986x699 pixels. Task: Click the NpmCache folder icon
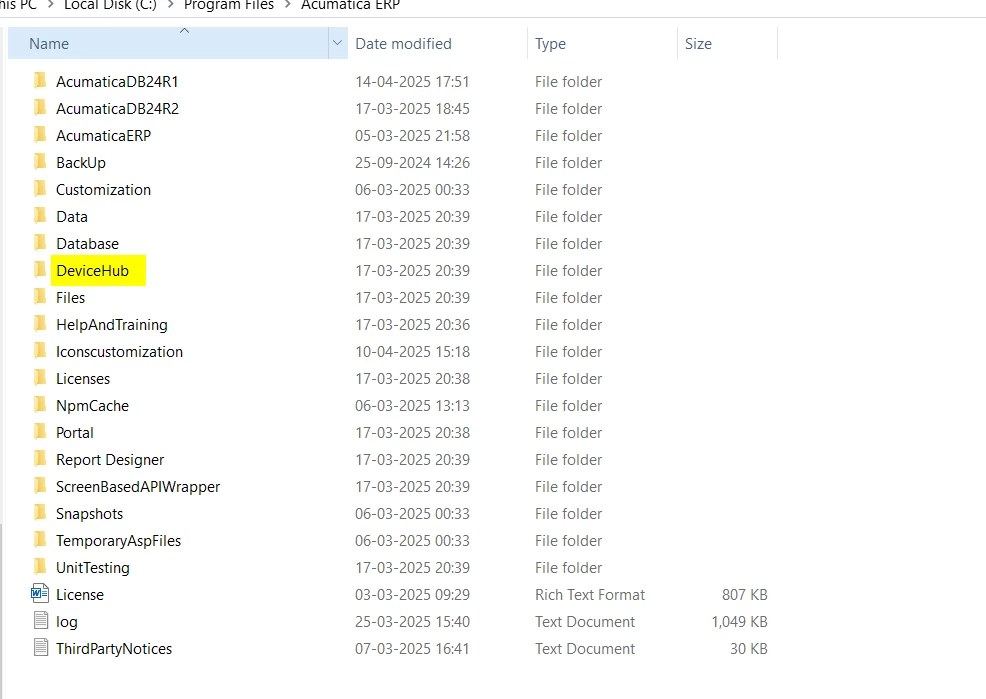coord(40,405)
